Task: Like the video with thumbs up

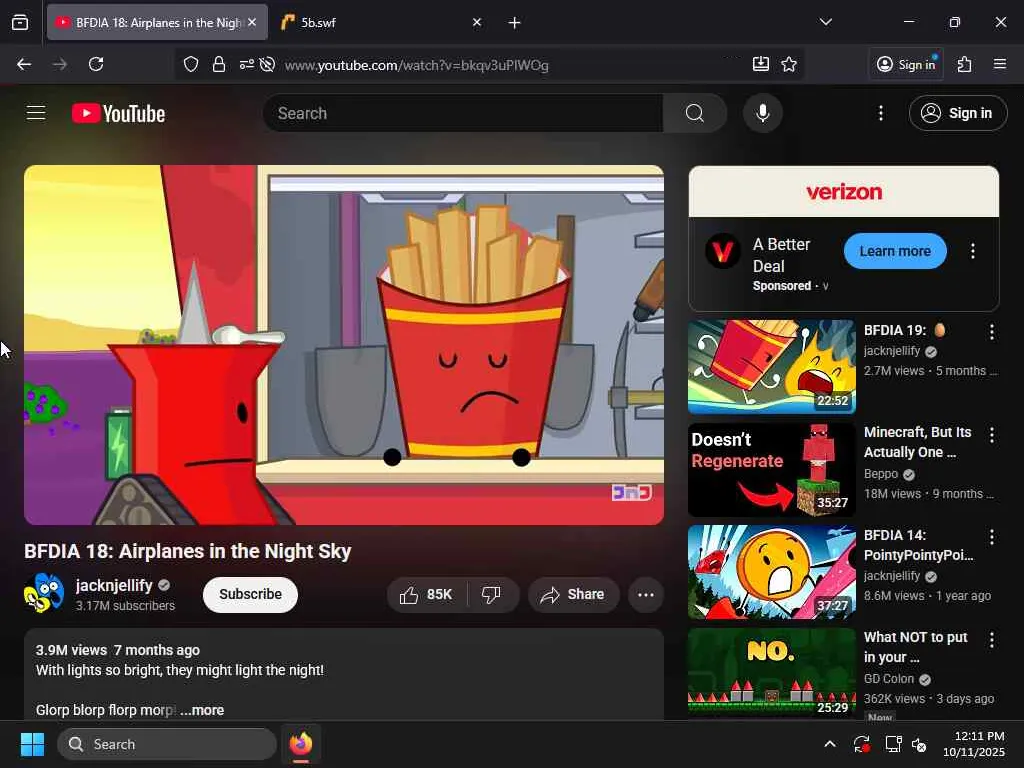Action: [427, 594]
